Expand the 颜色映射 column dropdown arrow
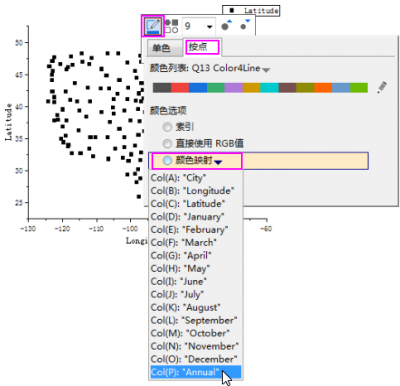 coord(218,162)
